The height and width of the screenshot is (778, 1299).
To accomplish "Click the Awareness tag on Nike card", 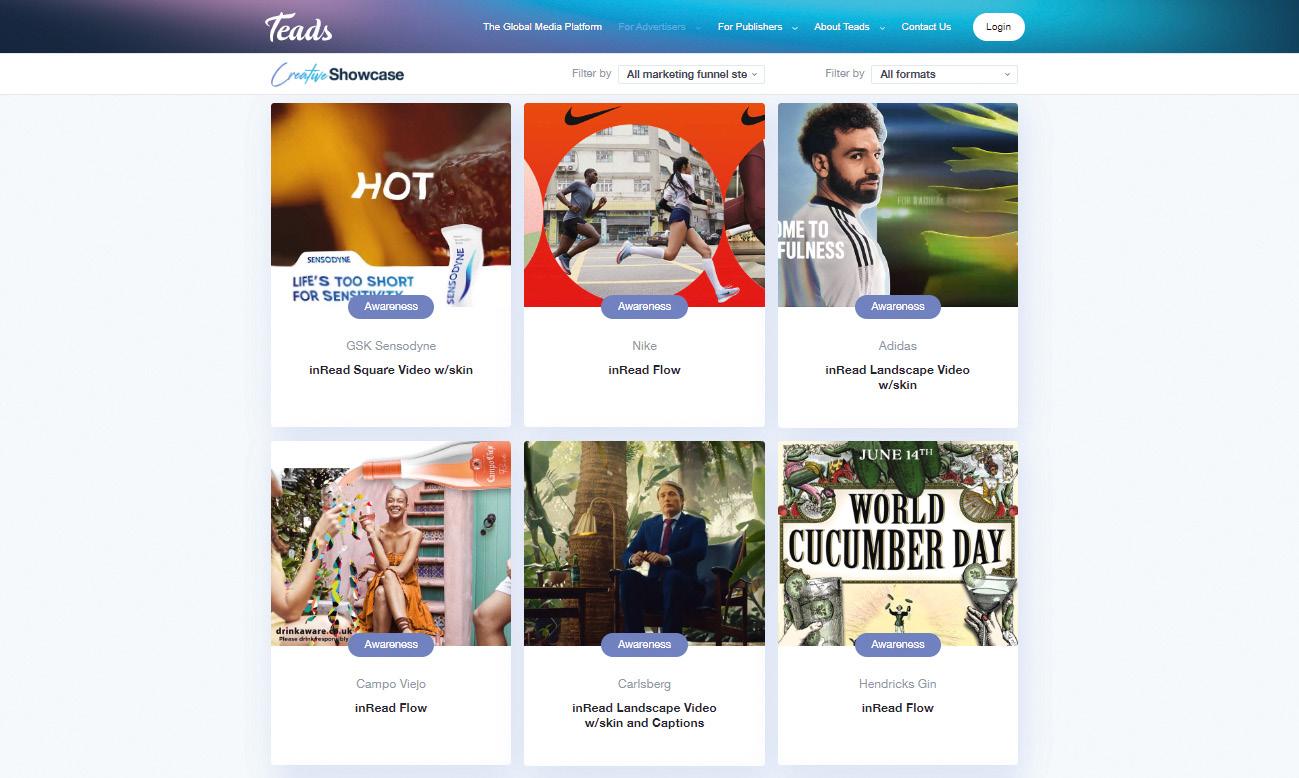I will coord(644,307).
